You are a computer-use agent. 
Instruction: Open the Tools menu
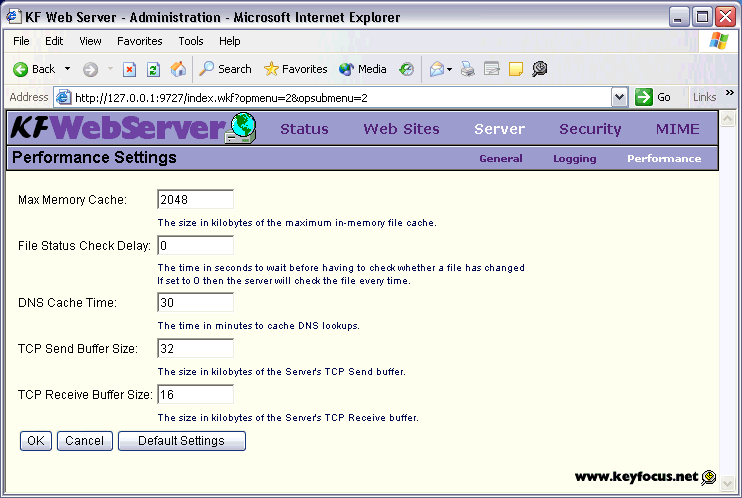[x=191, y=41]
